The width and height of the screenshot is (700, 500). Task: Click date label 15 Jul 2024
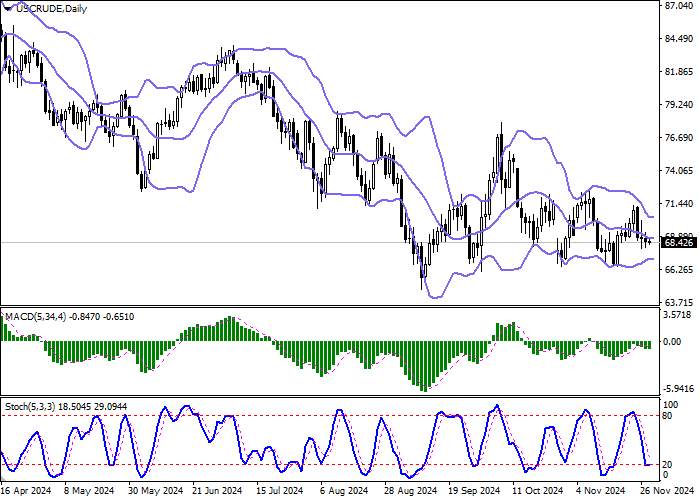282,491
